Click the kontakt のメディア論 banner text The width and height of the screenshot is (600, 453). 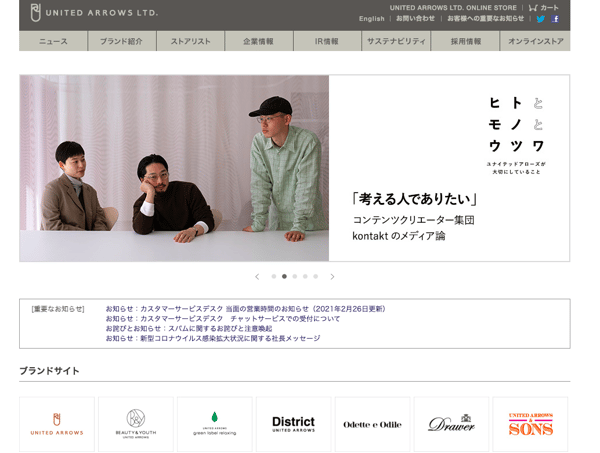click(x=399, y=236)
